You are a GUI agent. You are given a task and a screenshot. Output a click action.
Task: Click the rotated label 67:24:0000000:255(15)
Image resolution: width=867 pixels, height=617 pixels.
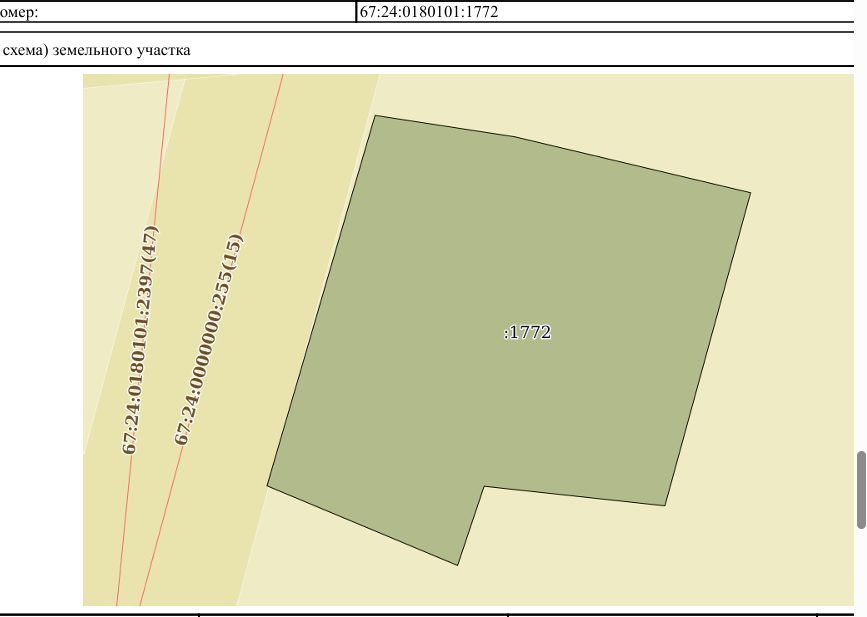[x=208, y=339]
